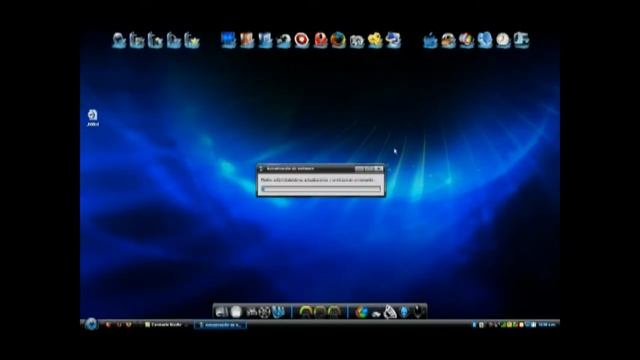Open the blue diamond icon in bottom dock
The height and width of the screenshot is (360, 640).
coord(404,312)
